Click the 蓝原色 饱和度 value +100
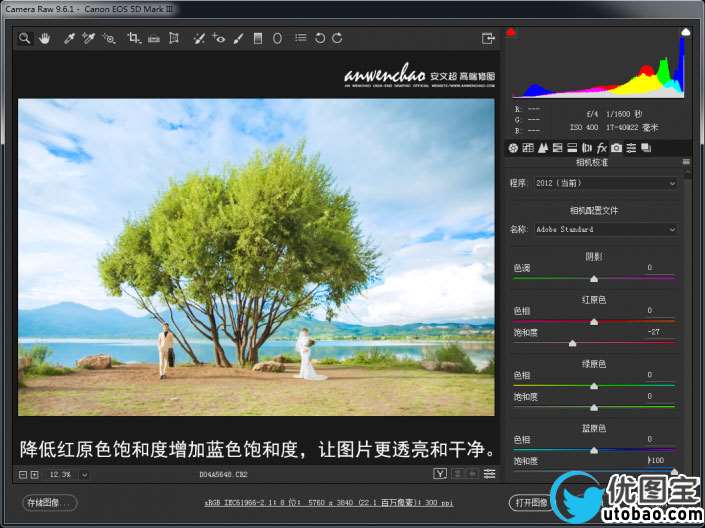Viewport: 705px width, 528px height. click(656, 460)
